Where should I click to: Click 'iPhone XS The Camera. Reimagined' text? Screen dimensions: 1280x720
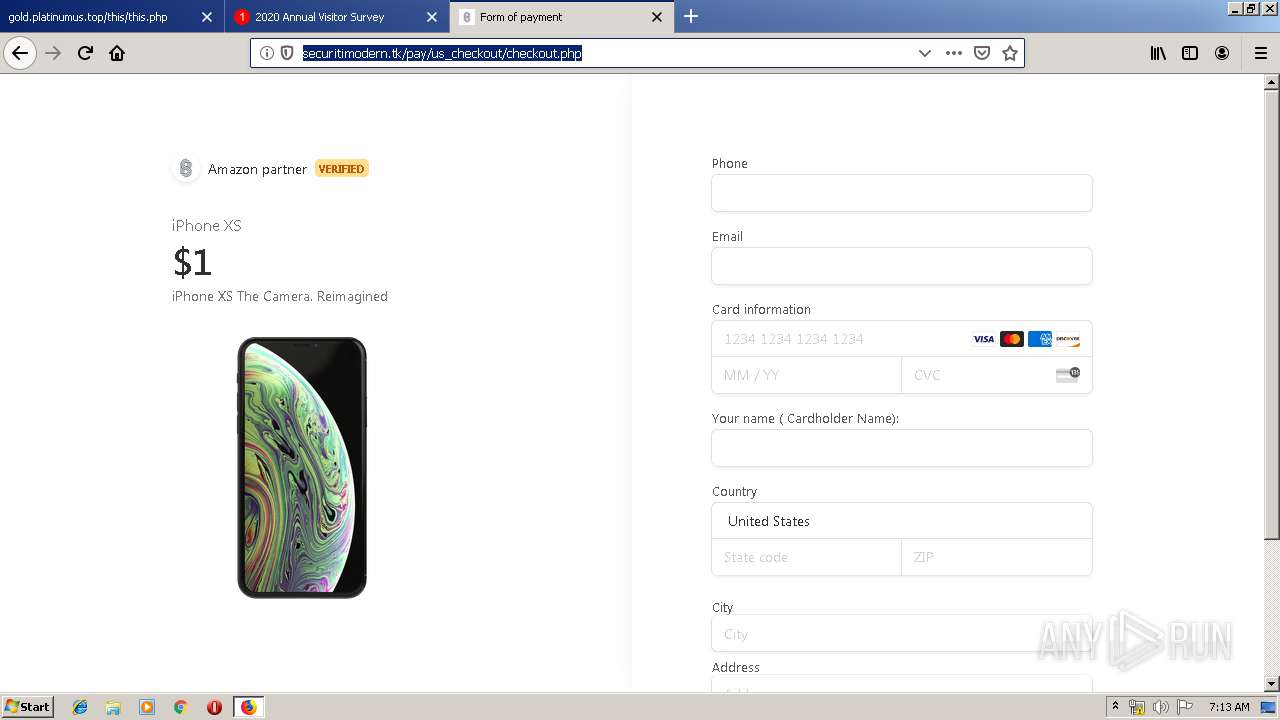(280, 296)
